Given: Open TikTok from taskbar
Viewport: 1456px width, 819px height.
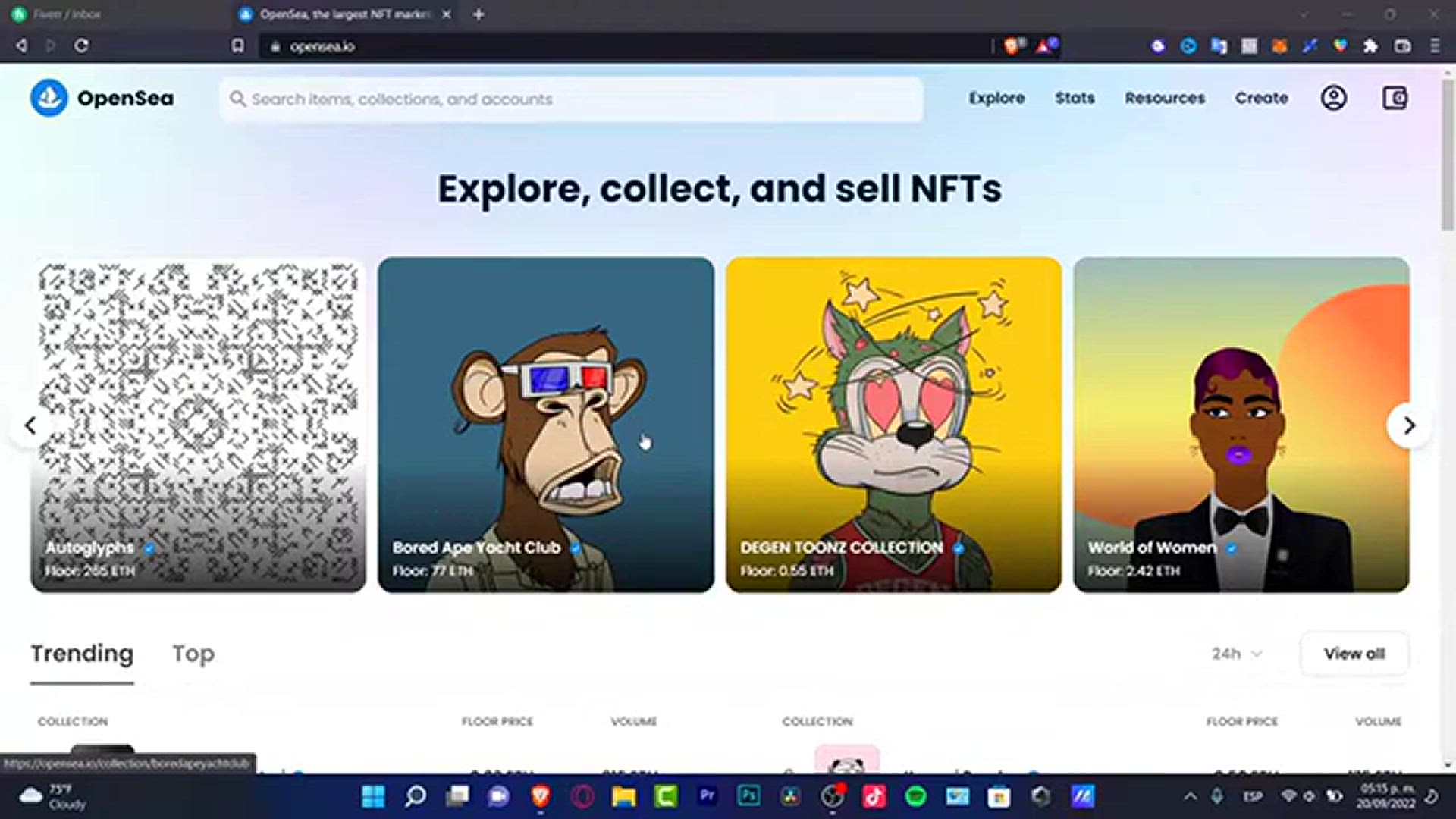Looking at the screenshot, I should coord(874,796).
